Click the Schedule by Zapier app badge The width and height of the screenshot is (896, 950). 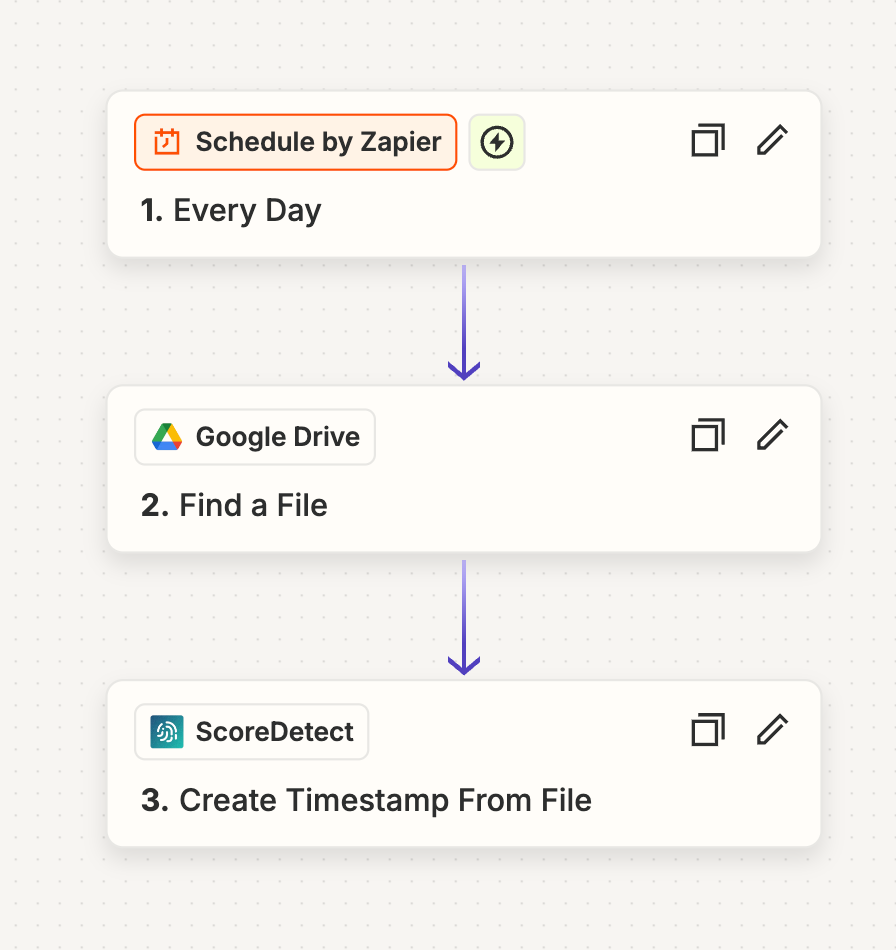coord(296,142)
